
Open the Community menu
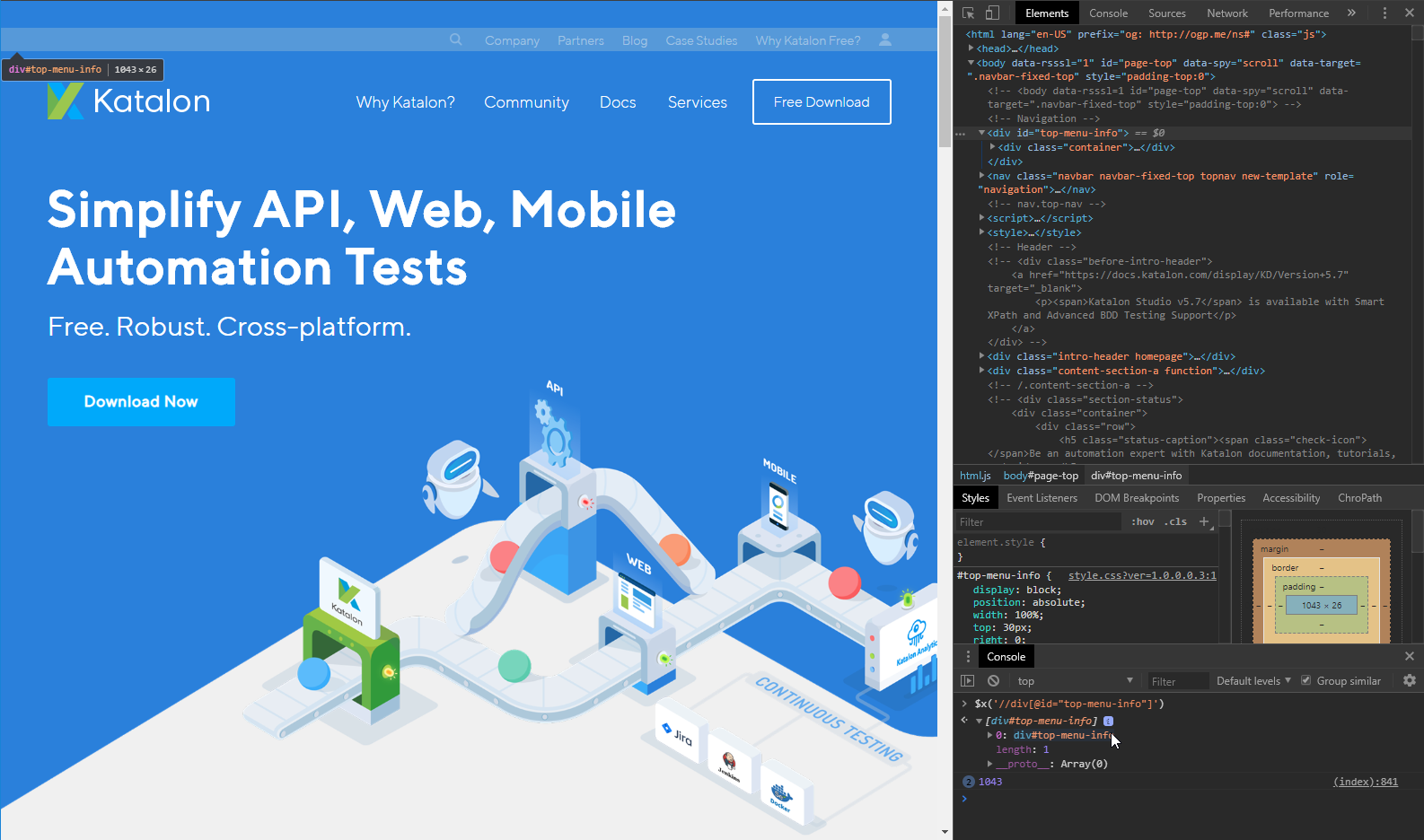[x=526, y=102]
